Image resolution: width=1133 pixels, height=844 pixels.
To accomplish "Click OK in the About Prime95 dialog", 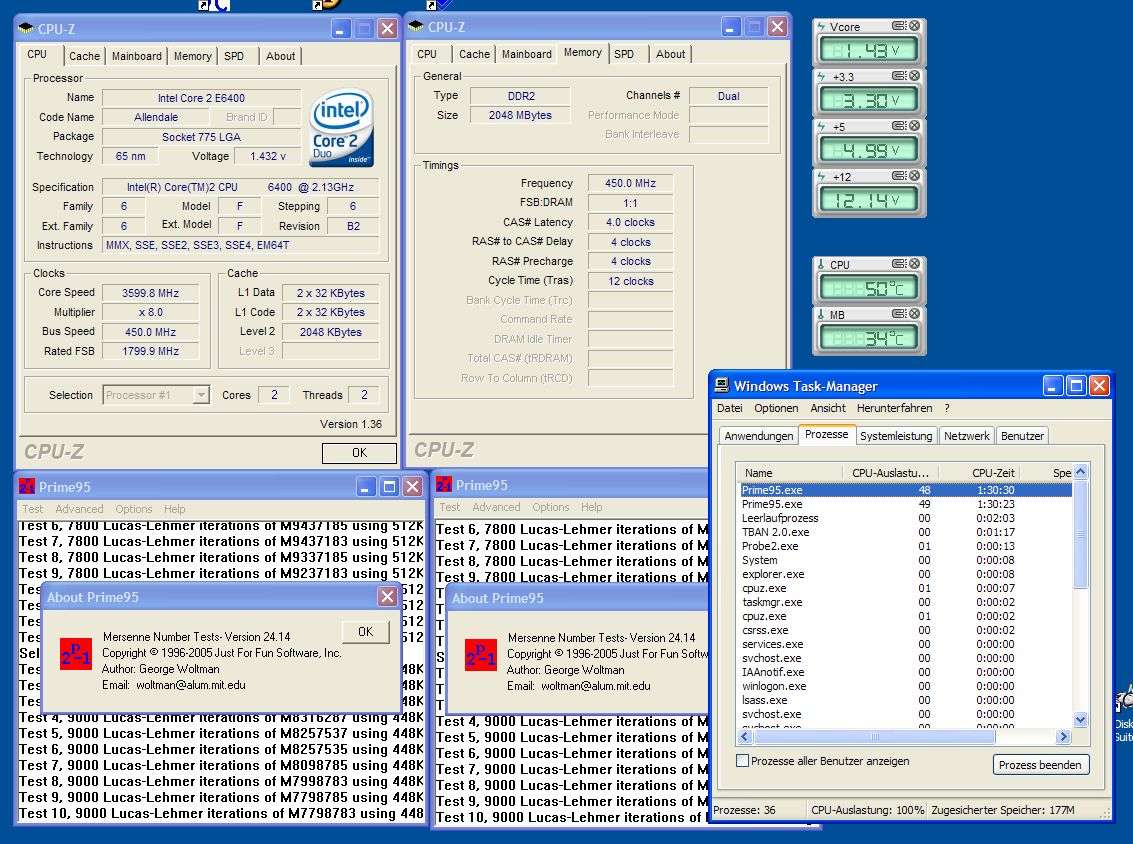I will [366, 632].
